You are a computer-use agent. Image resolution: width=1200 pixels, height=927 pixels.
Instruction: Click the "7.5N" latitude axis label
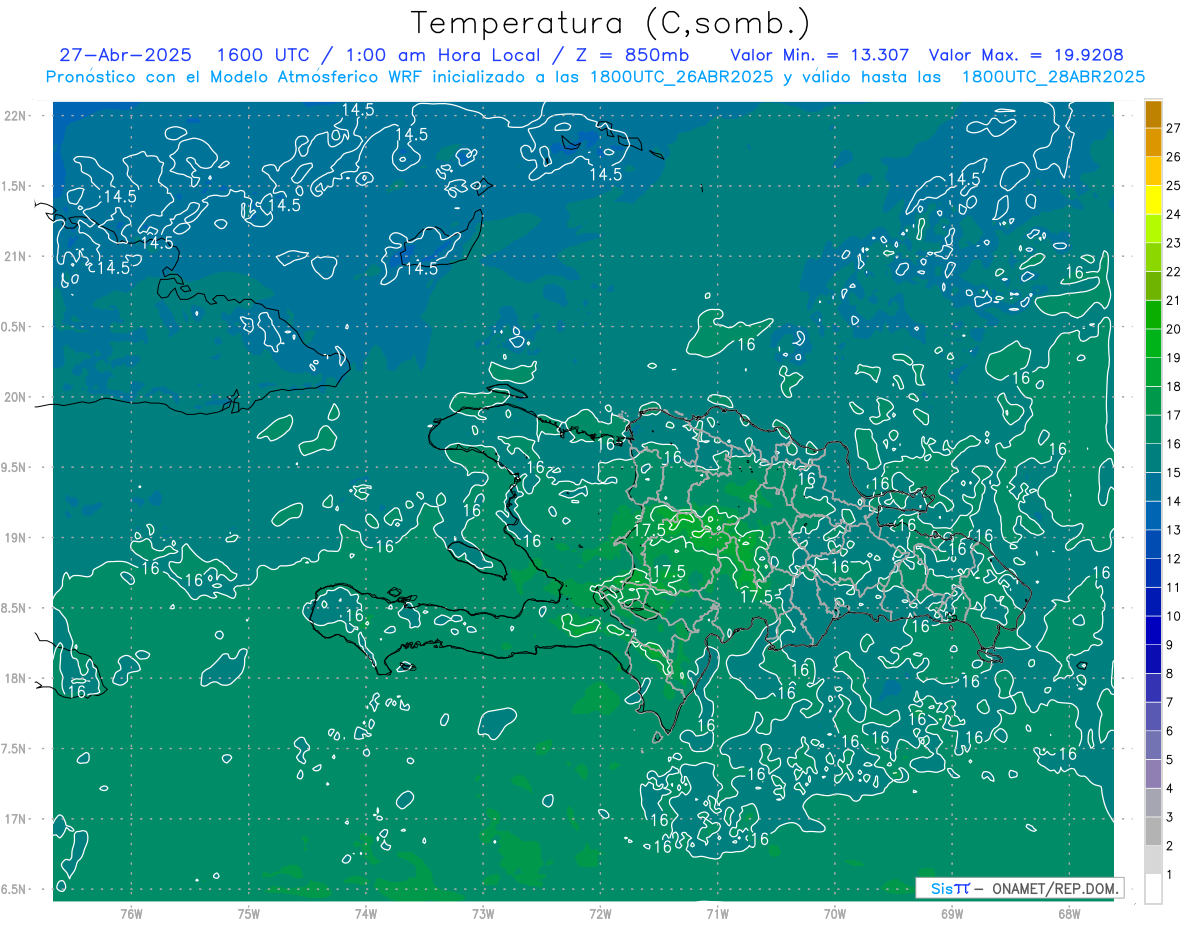coord(15,749)
